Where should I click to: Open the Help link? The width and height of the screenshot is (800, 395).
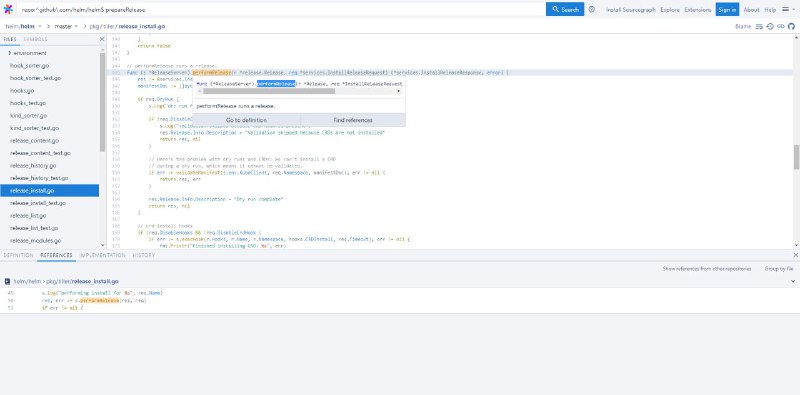(770, 10)
